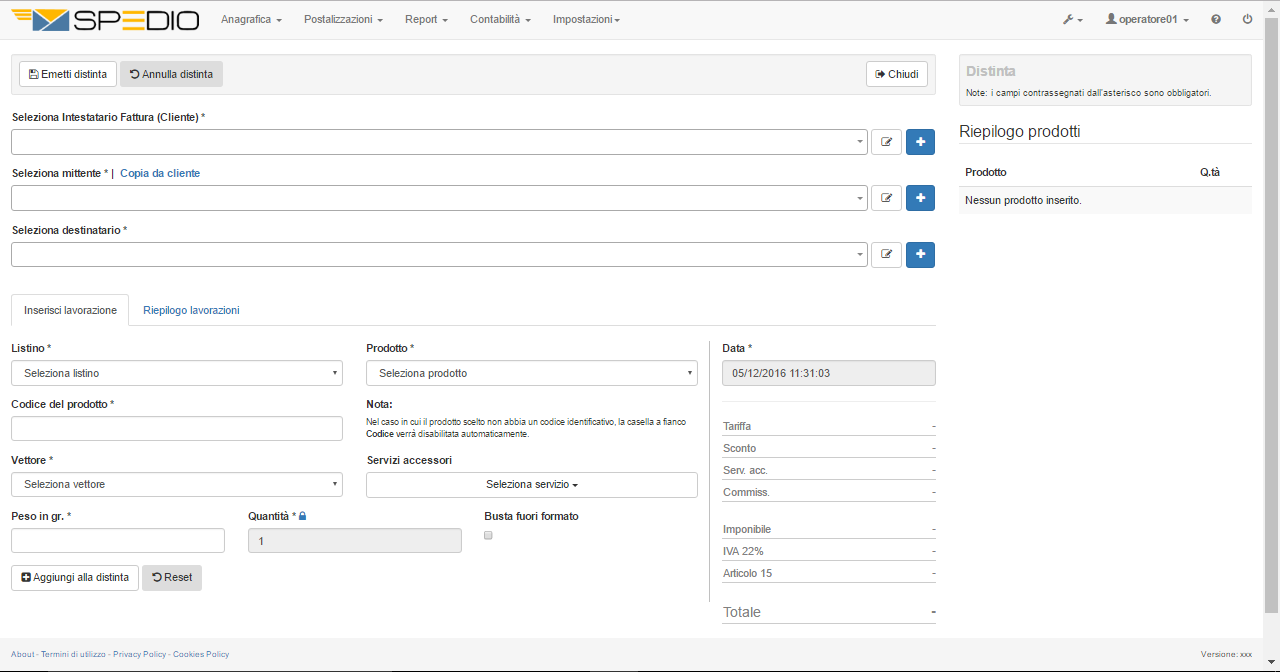Viewport: 1280px width, 672px height.
Task: Click the Quantità input field
Action: pos(355,540)
